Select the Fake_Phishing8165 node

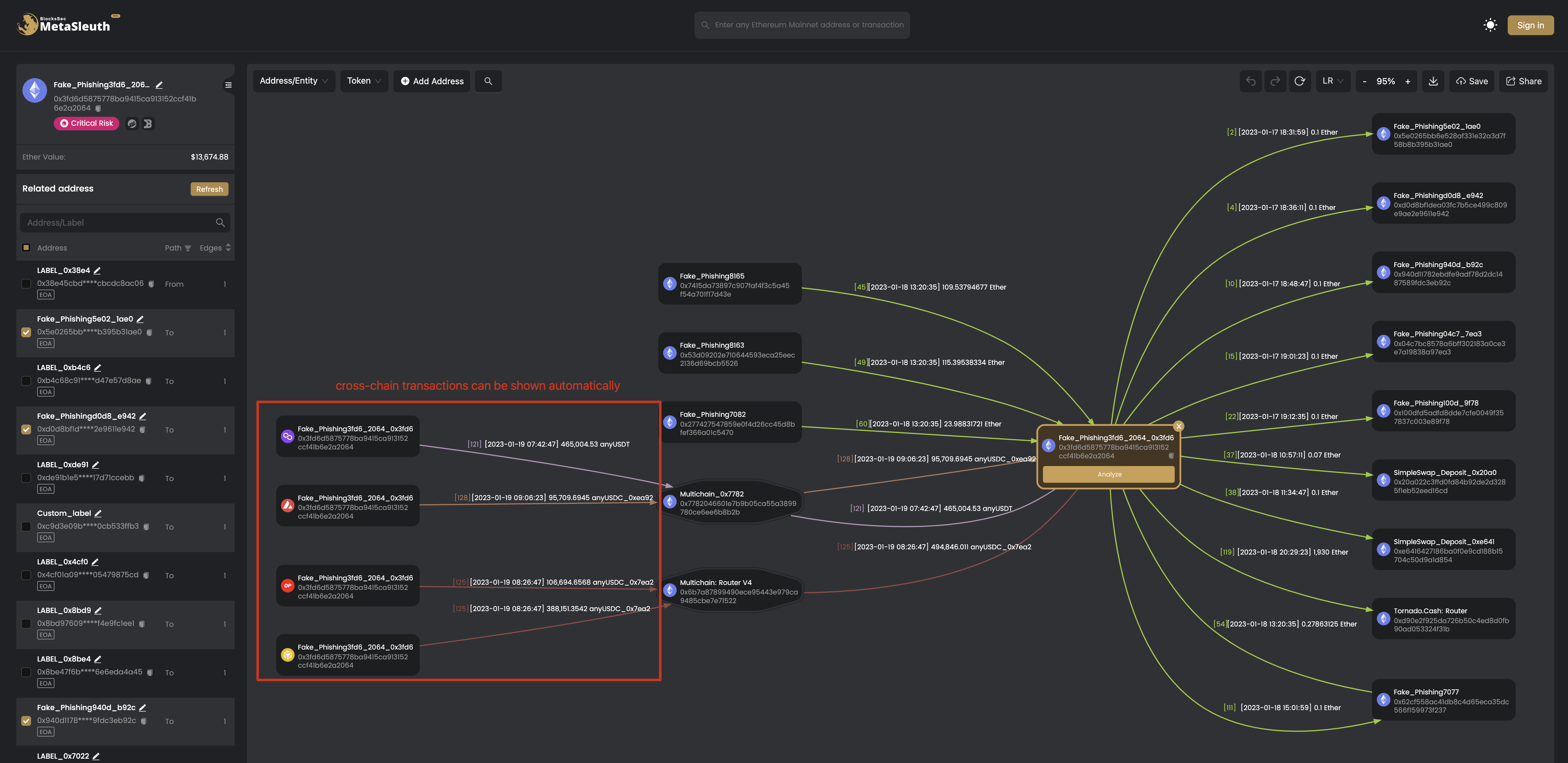(729, 284)
